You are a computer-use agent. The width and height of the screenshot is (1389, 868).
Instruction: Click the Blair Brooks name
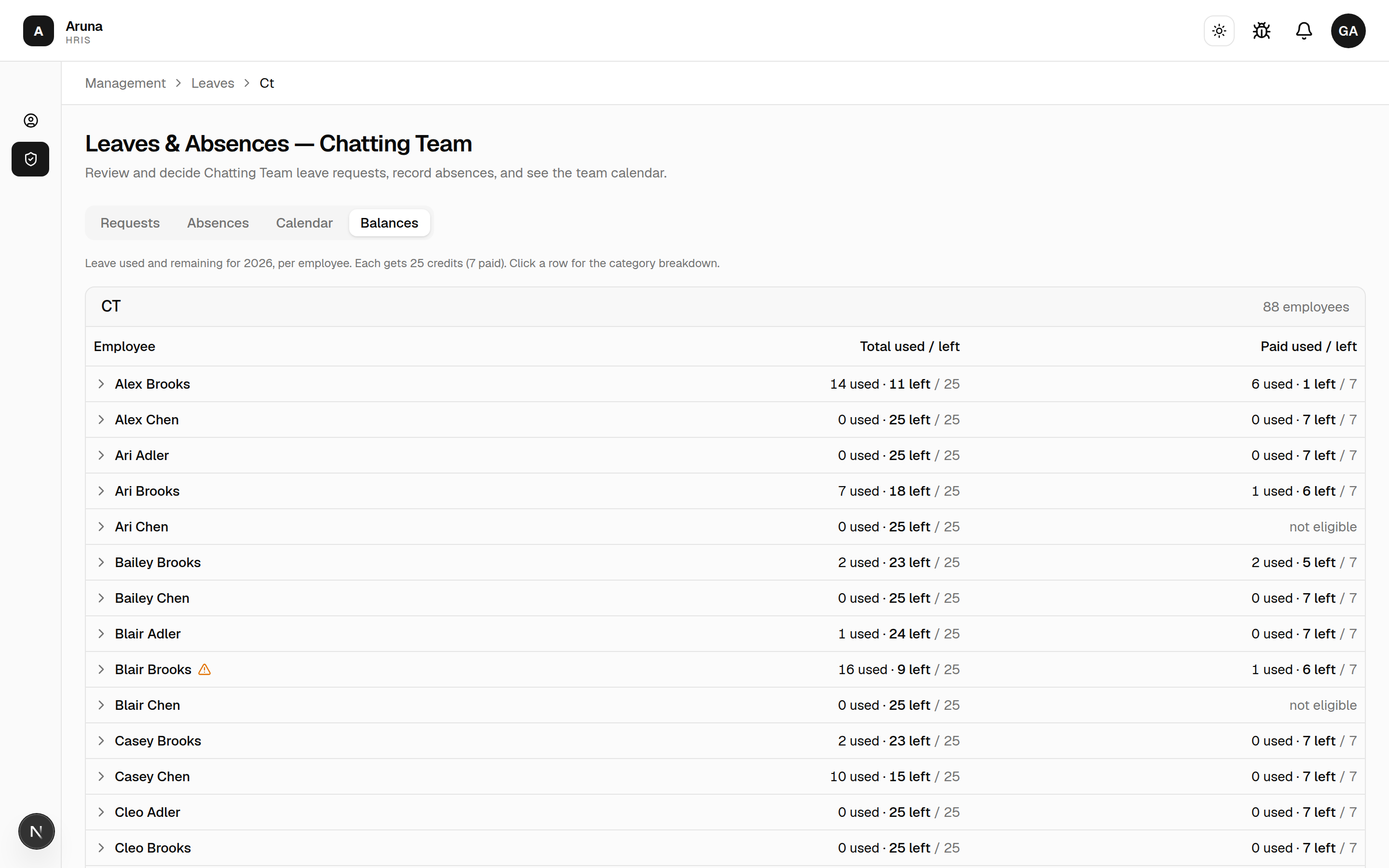point(153,669)
